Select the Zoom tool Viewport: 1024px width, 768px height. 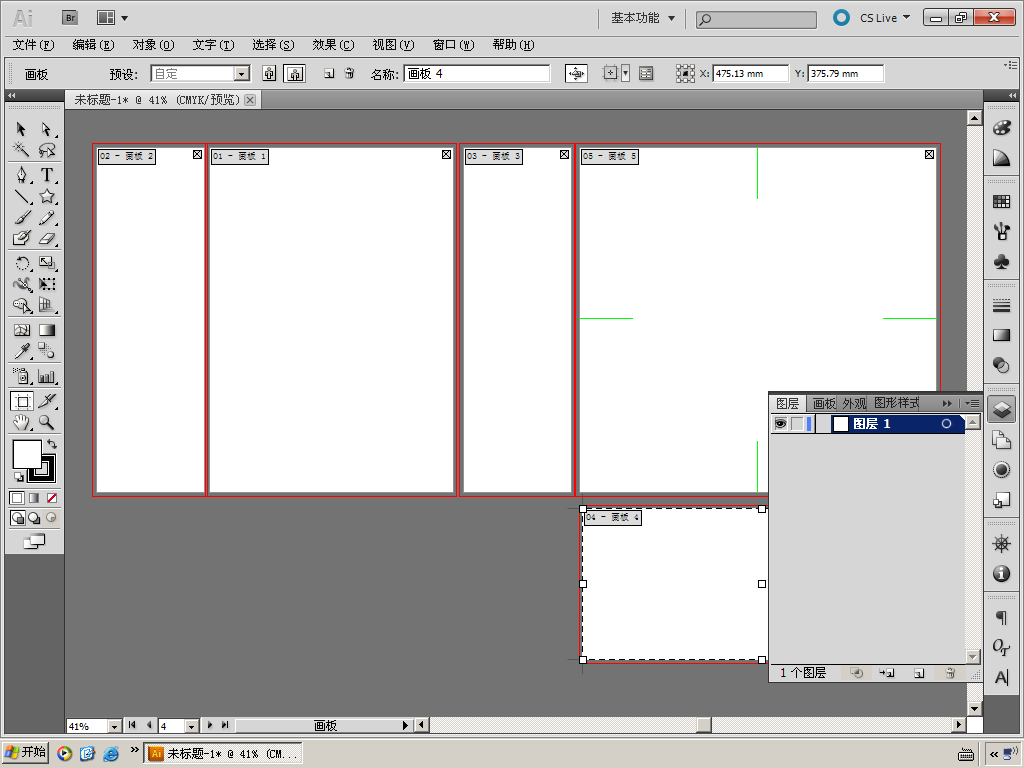click(46, 423)
